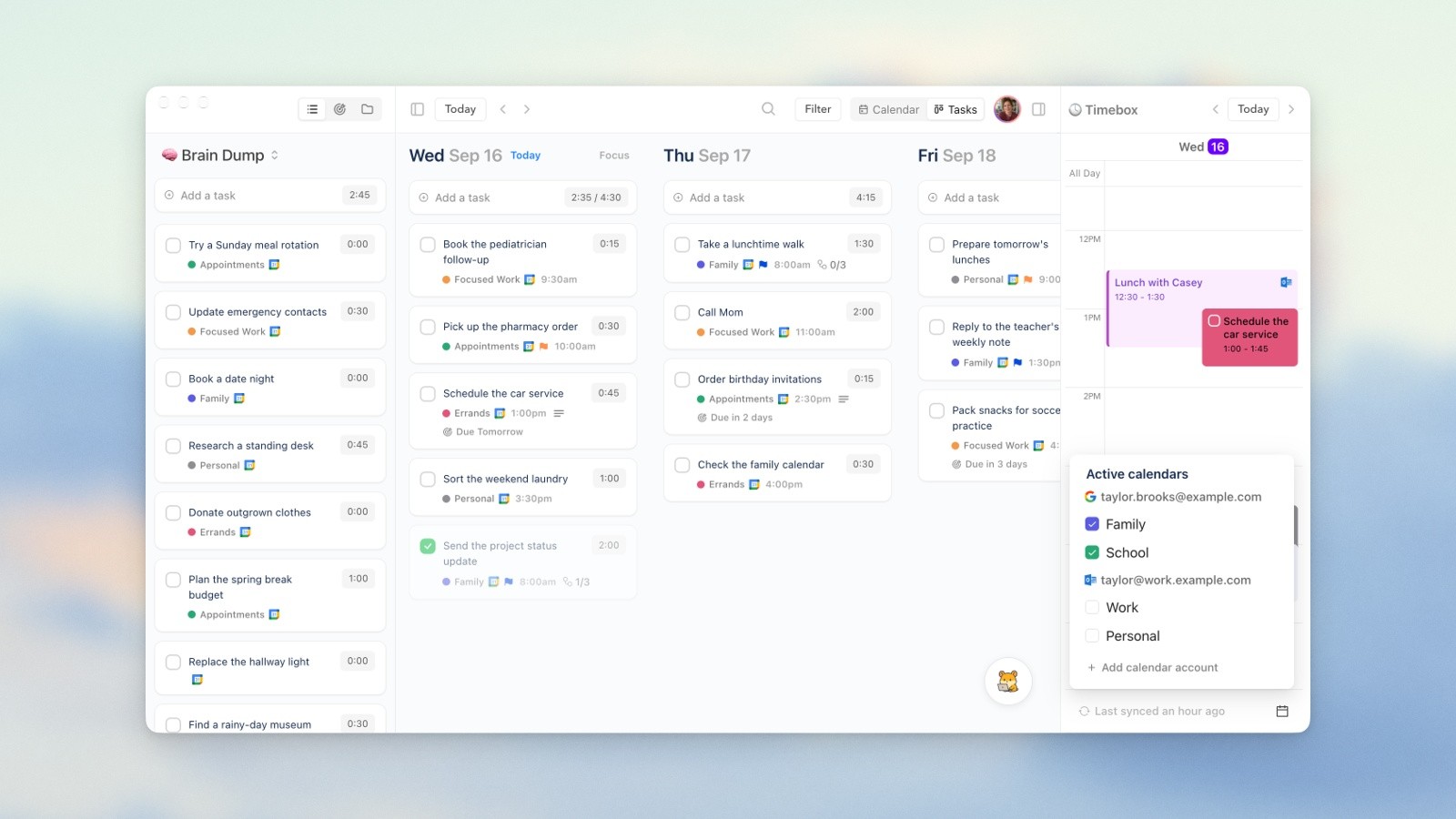Open the hamster mascot assistant button
Viewport: 1456px width, 819px height.
pyautogui.click(x=1008, y=681)
